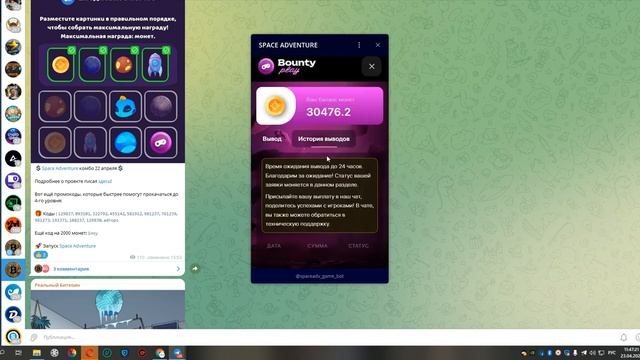Open the chat with the orange avatar
Image resolution: width=640 pixels, height=360 pixels.
(x=13, y=225)
